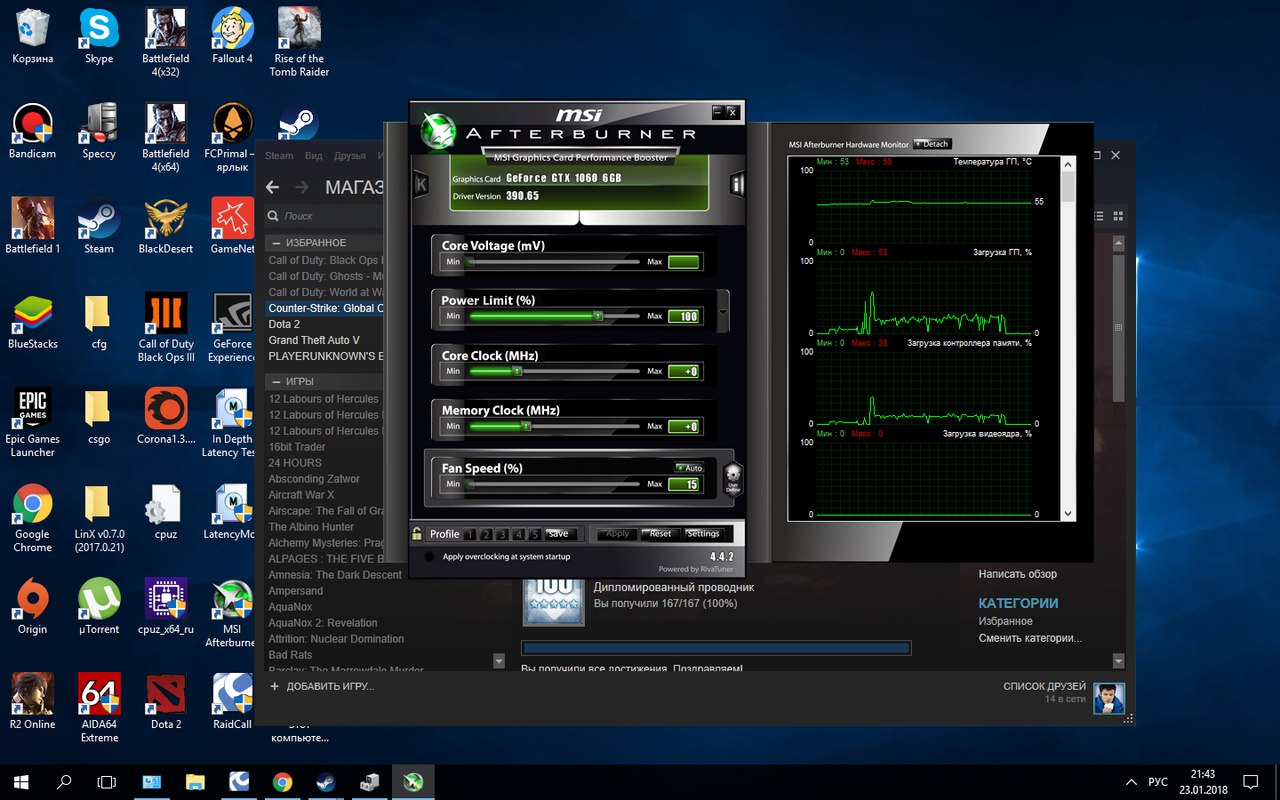Click the Core Clock slider handle

coord(517,371)
